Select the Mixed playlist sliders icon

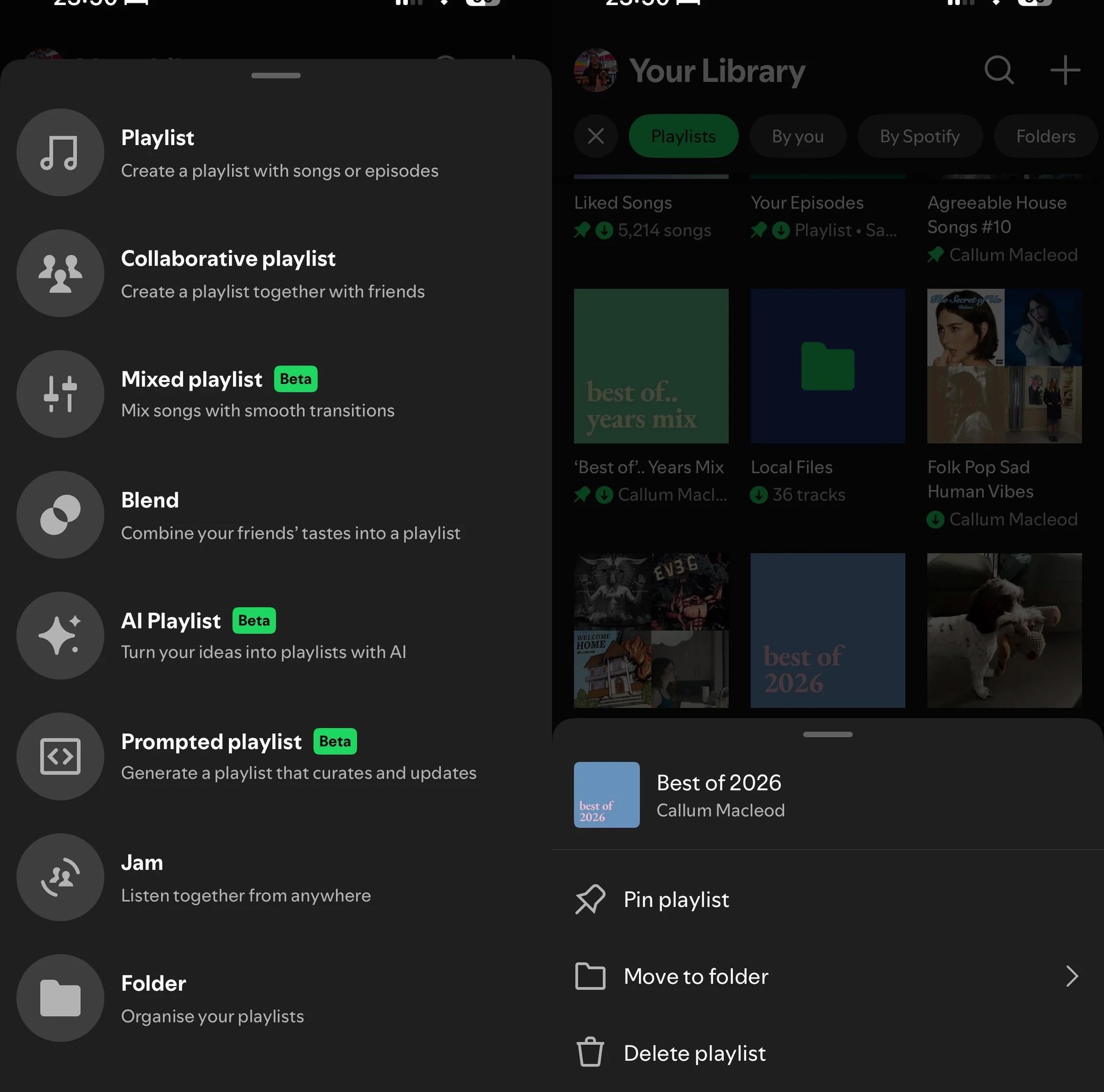(x=61, y=393)
